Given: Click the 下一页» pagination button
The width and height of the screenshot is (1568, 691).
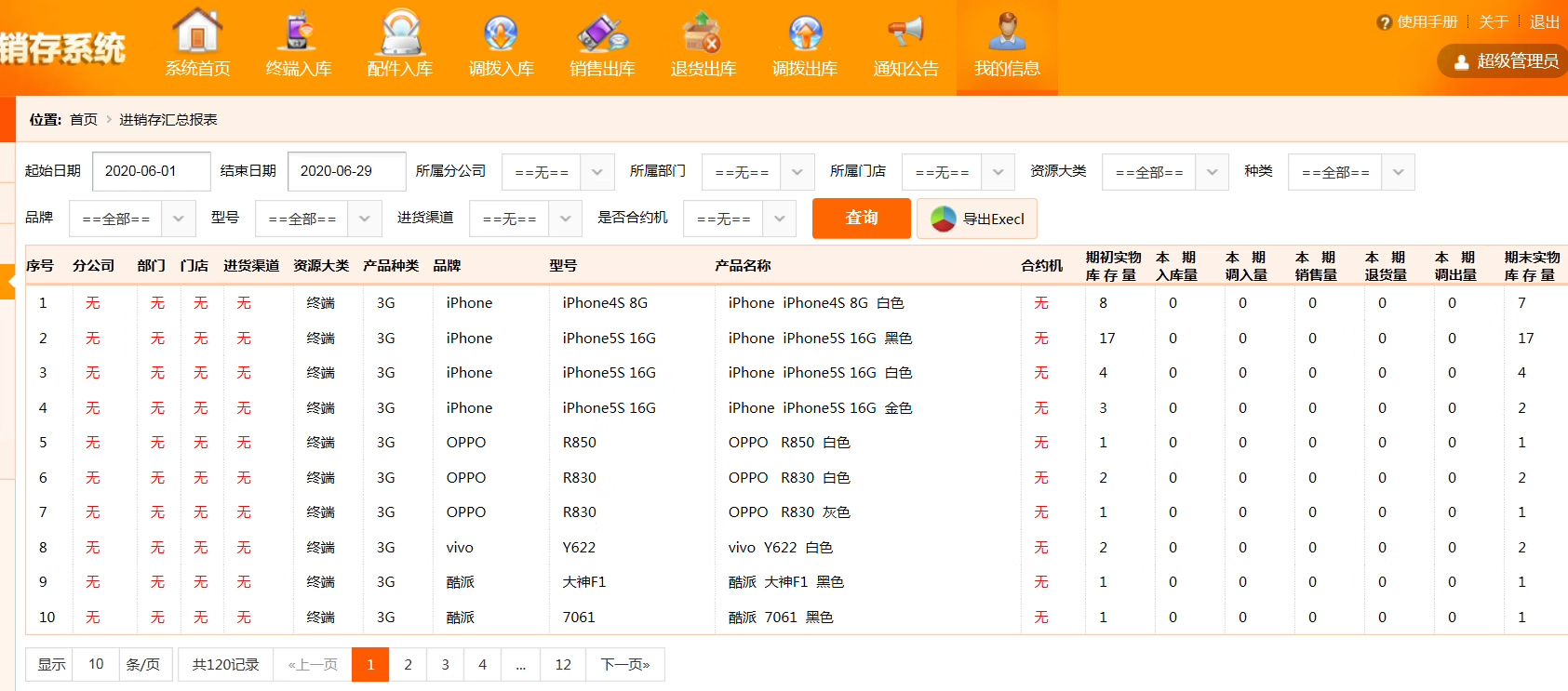Looking at the screenshot, I should click(x=625, y=664).
